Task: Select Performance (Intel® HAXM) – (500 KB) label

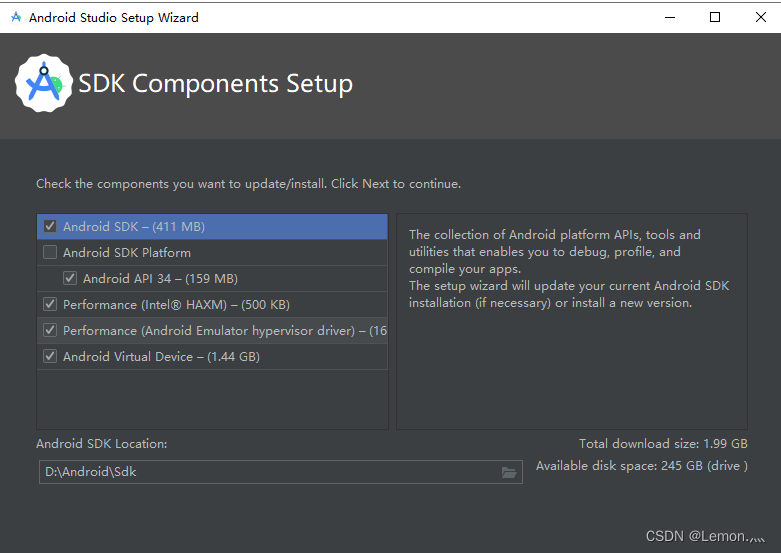Action: pos(176,304)
